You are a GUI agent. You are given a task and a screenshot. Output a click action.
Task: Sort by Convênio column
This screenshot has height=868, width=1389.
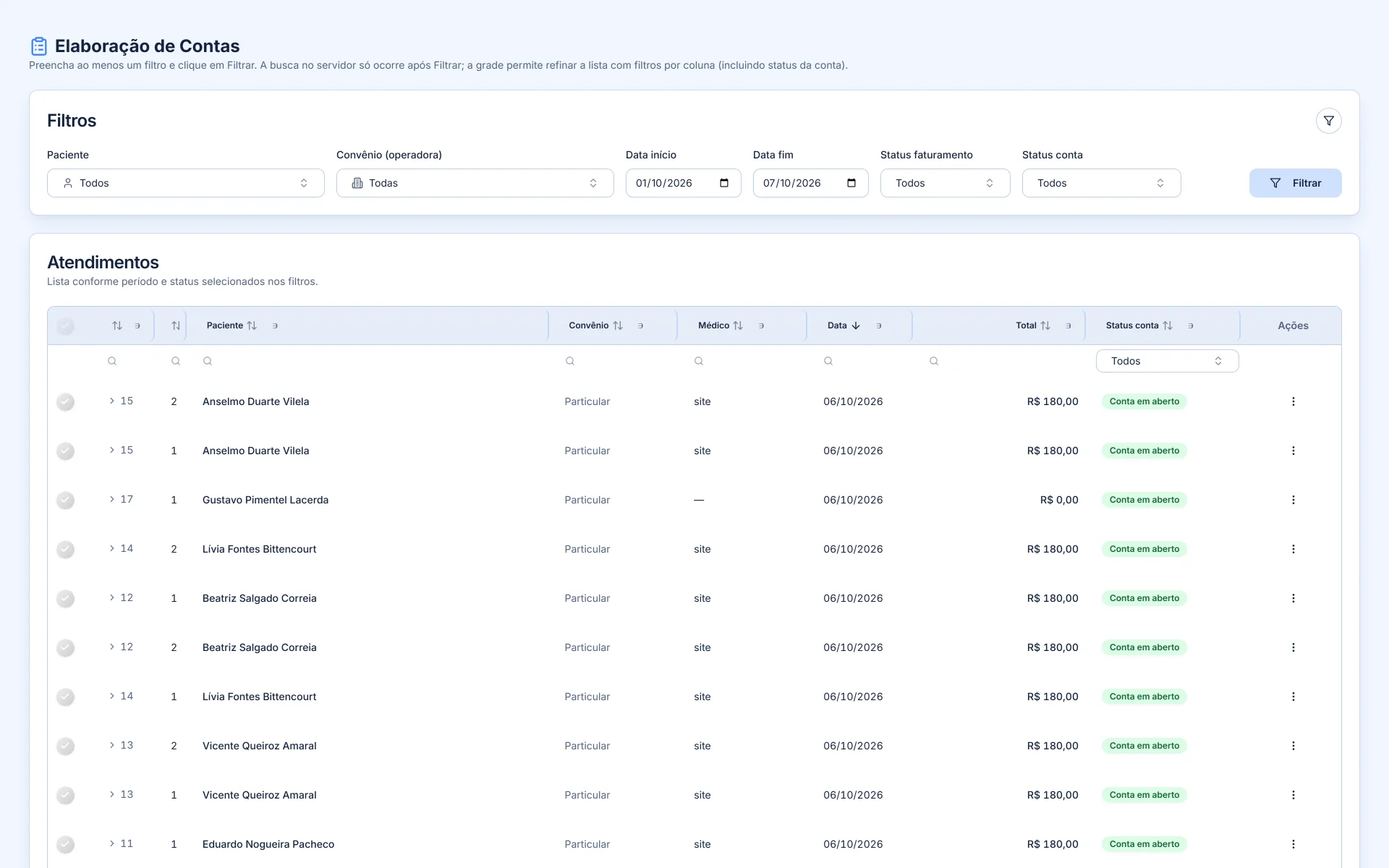[x=618, y=325]
